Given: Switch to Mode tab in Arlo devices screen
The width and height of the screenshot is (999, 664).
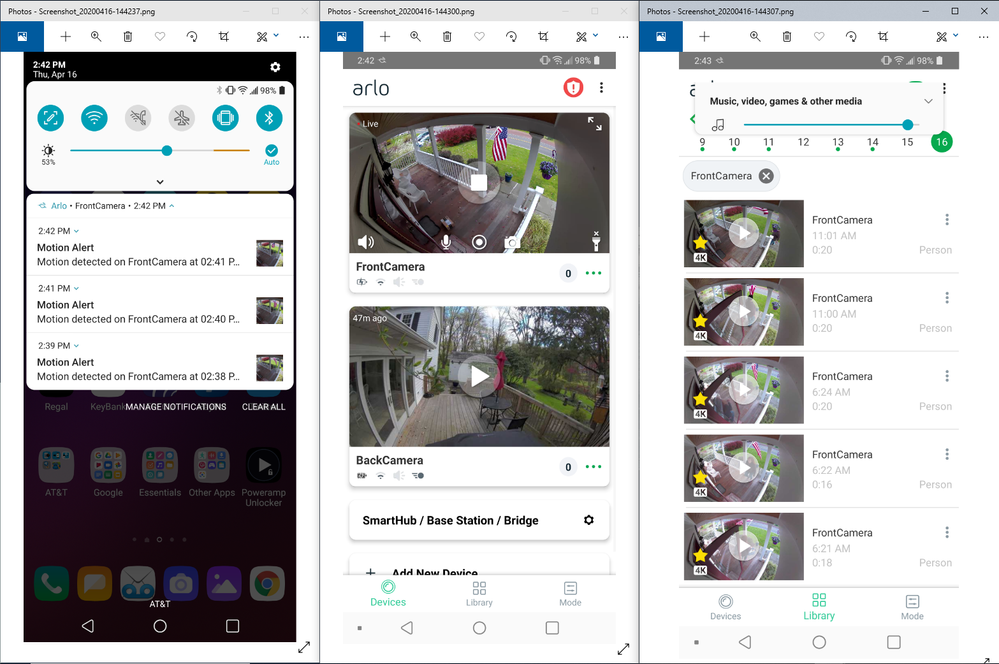Looking at the screenshot, I should [570, 593].
